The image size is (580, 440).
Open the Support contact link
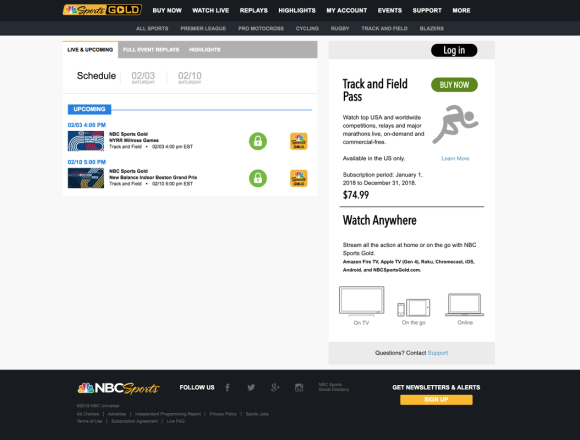(438, 353)
